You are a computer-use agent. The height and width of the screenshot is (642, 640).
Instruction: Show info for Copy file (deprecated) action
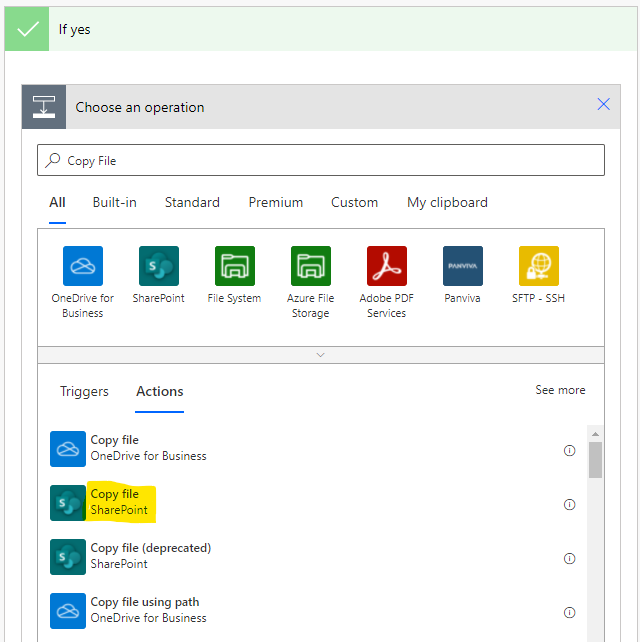tap(570, 558)
